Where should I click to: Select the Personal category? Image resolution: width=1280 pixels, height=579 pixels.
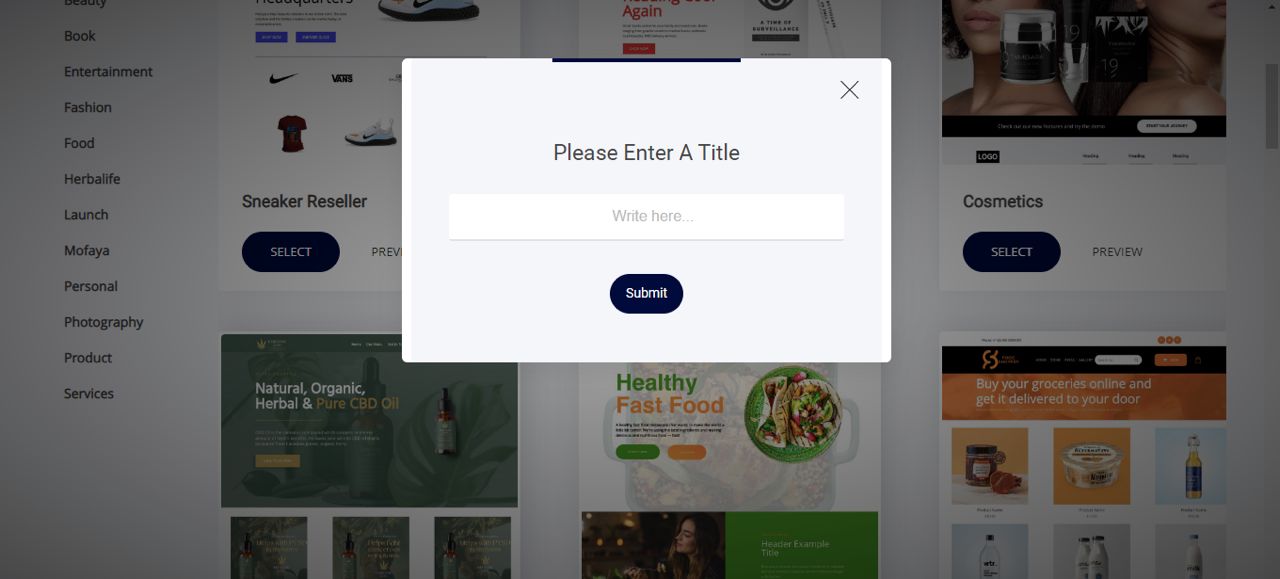(x=91, y=286)
